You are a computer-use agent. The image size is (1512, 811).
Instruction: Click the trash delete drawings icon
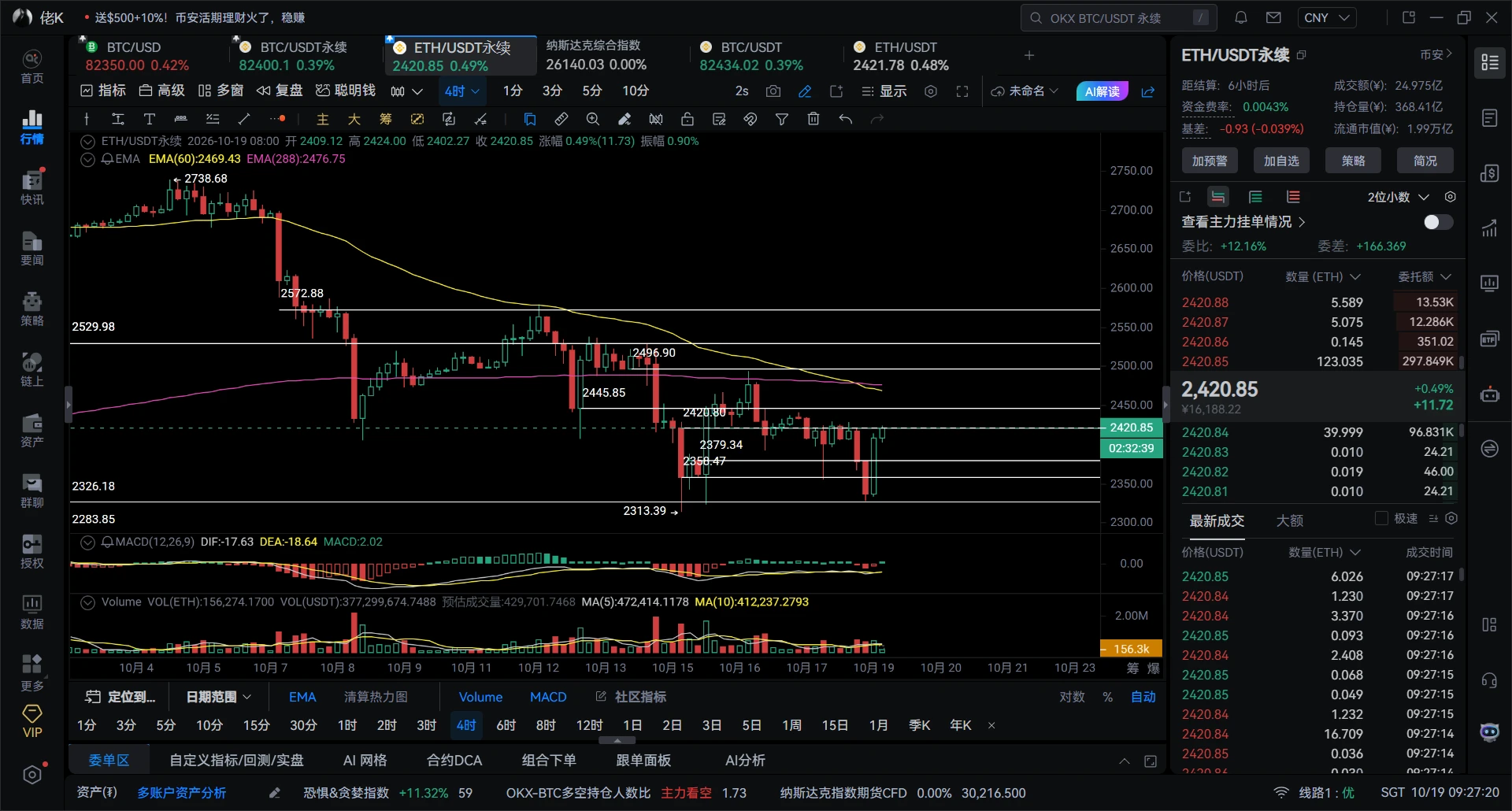click(x=813, y=119)
